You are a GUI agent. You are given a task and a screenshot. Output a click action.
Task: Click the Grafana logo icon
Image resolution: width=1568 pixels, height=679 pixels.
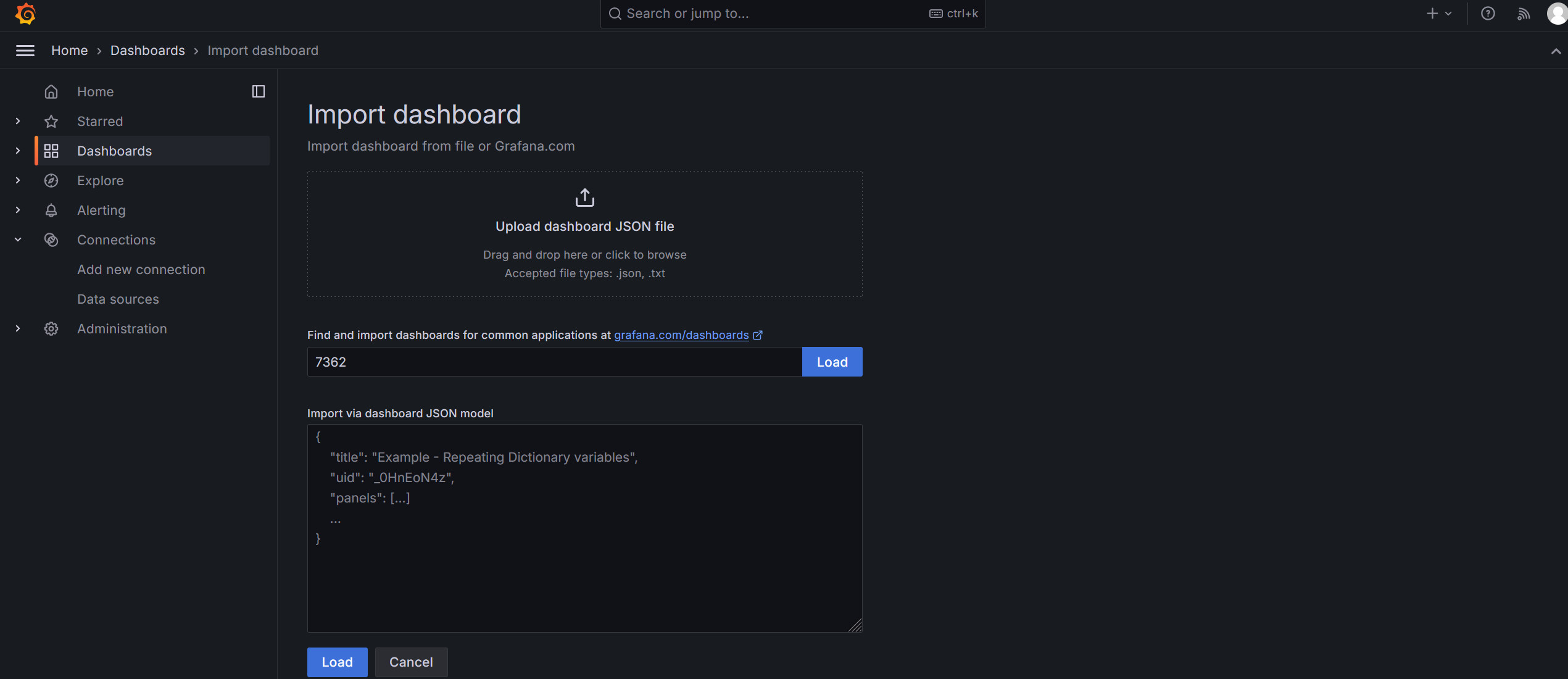[x=25, y=14]
